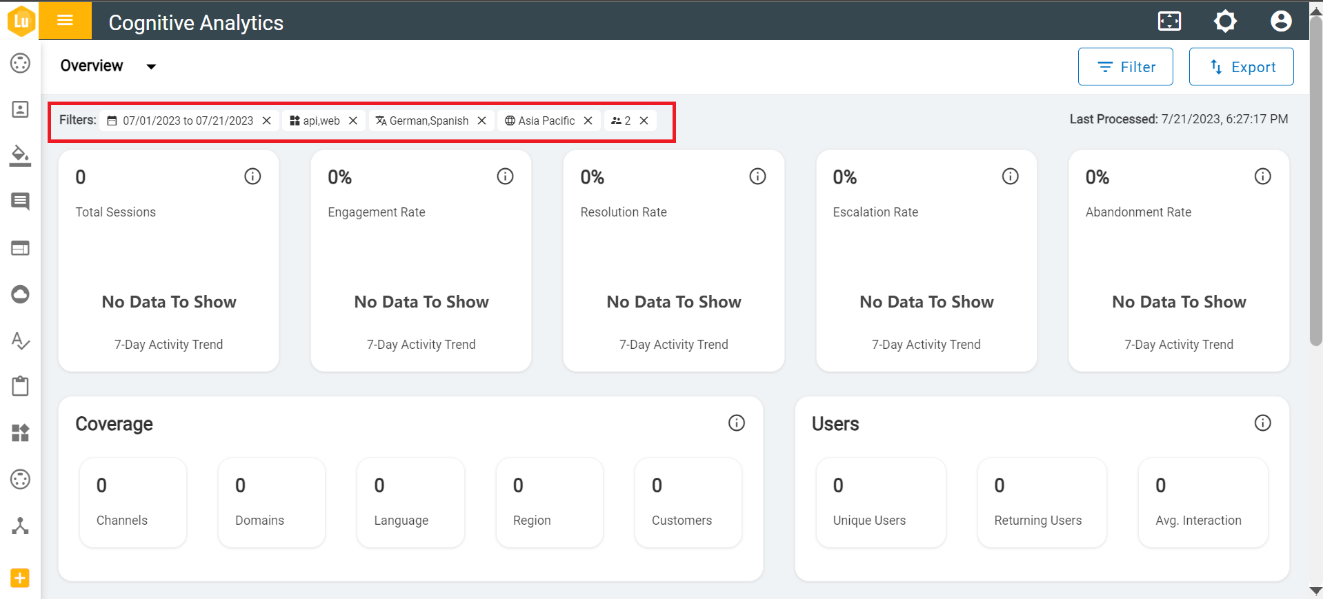Open the widgets icon in sidebar

click(x=20, y=433)
